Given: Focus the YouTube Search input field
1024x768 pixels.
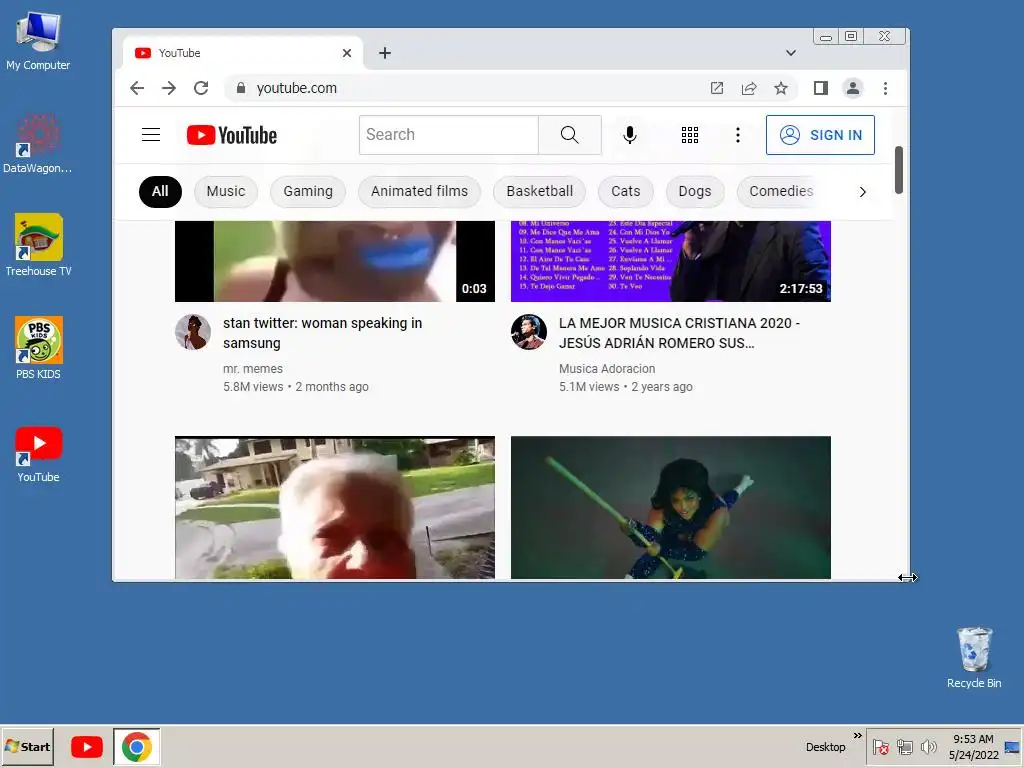Looking at the screenshot, I should tap(449, 135).
